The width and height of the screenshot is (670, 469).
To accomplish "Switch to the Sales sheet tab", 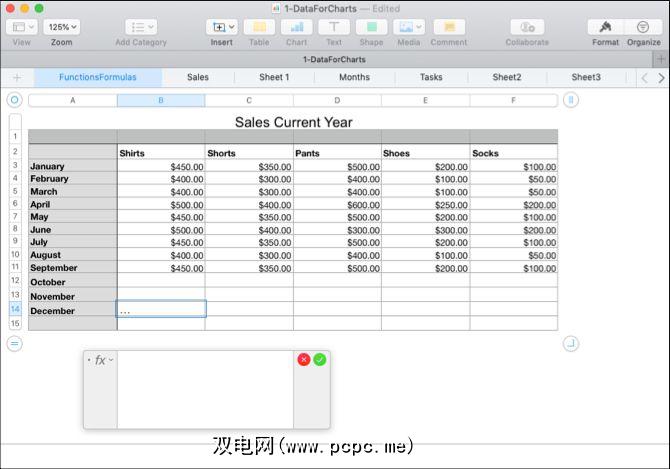I will 198,77.
